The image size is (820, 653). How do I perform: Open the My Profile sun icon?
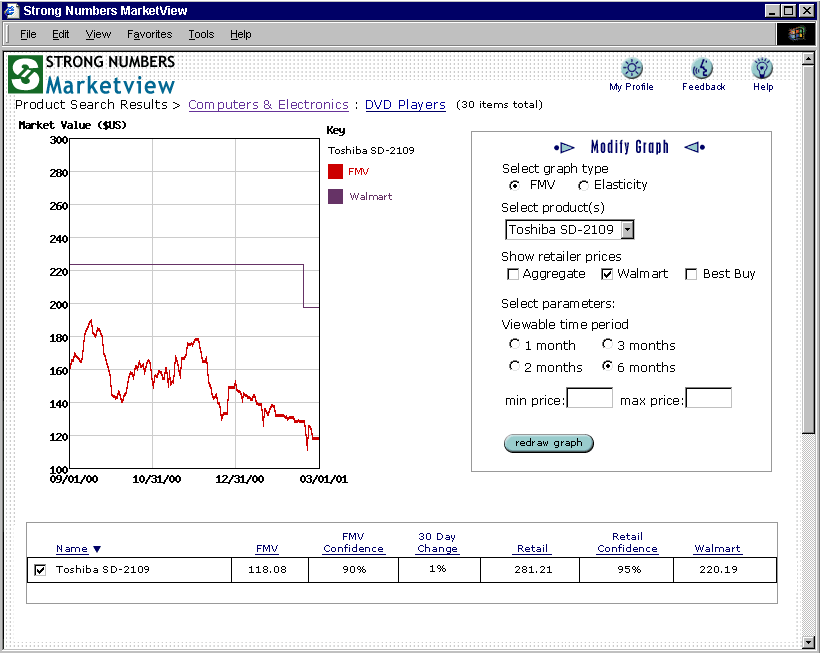point(632,69)
